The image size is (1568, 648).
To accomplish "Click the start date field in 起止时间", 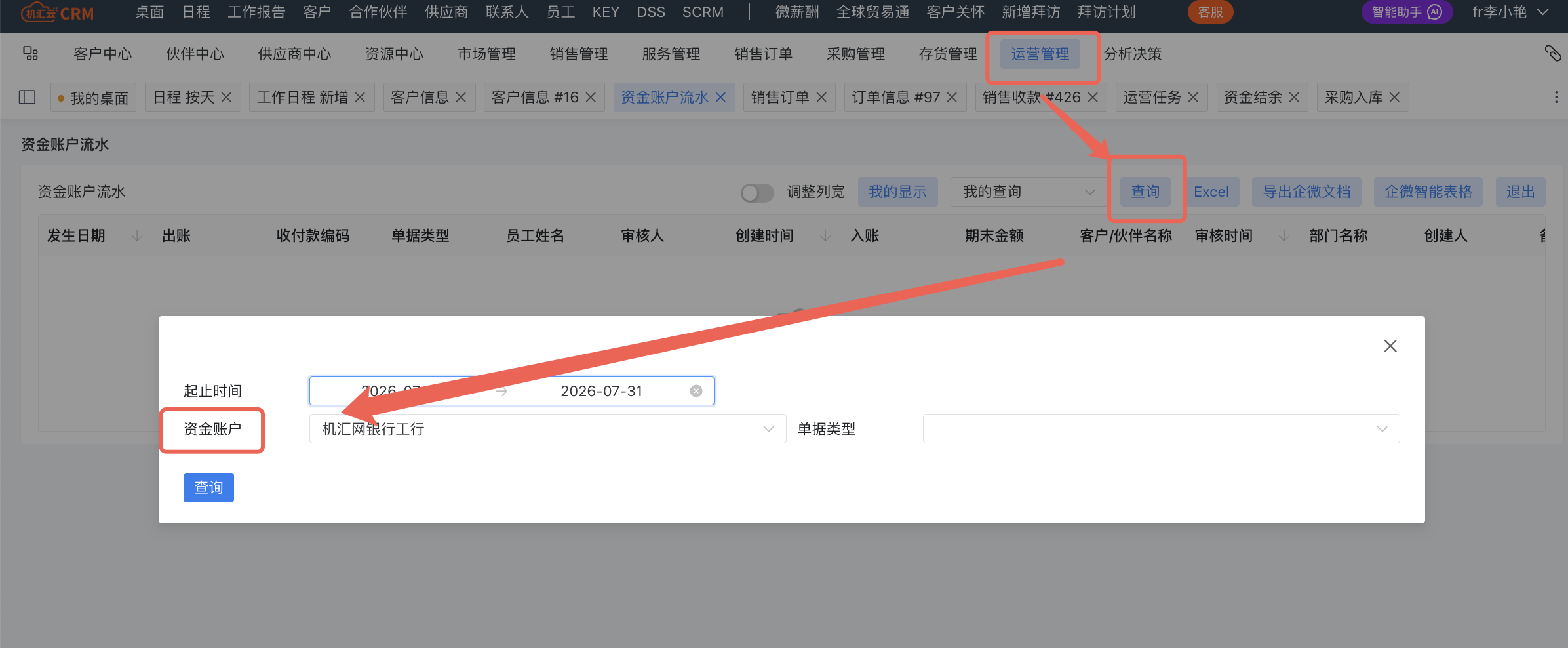I will (401, 391).
